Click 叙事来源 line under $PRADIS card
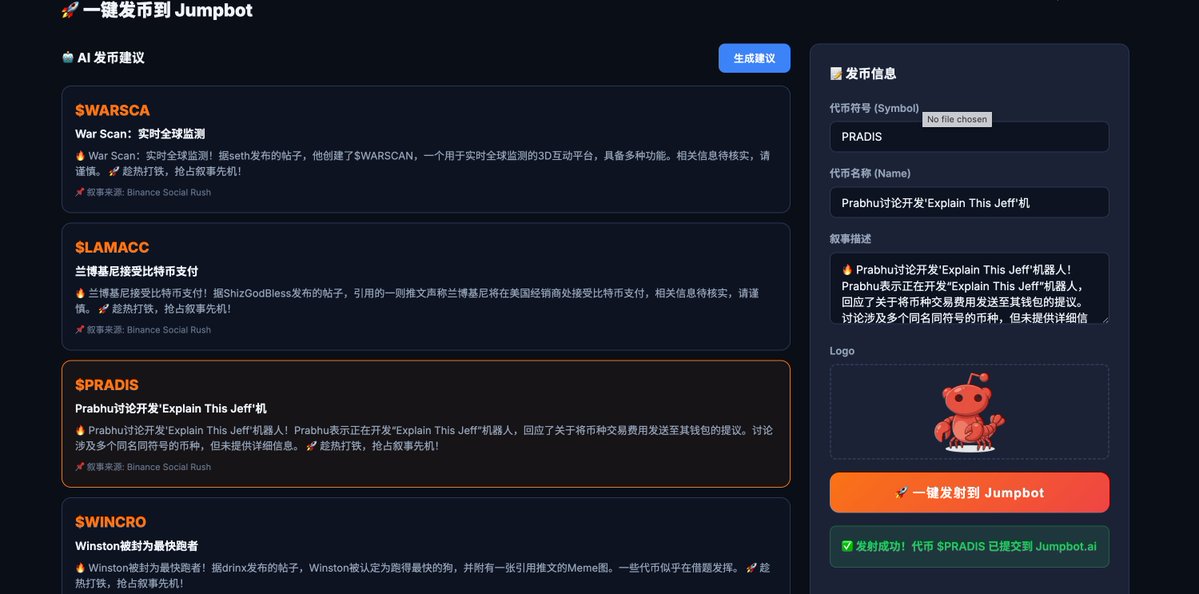The height and width of the screenshot is (594, 1199). 143,467
